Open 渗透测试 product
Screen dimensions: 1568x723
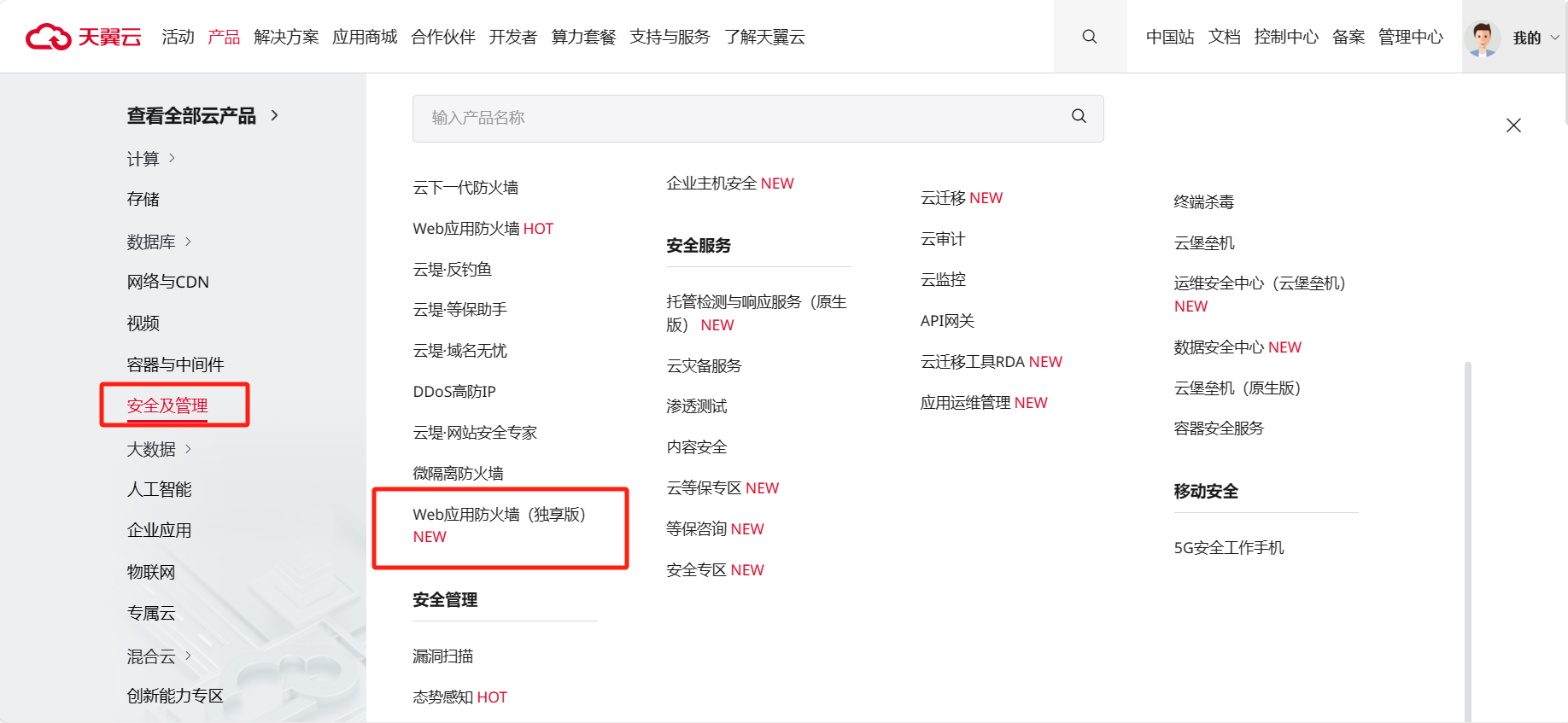[697, 405]
